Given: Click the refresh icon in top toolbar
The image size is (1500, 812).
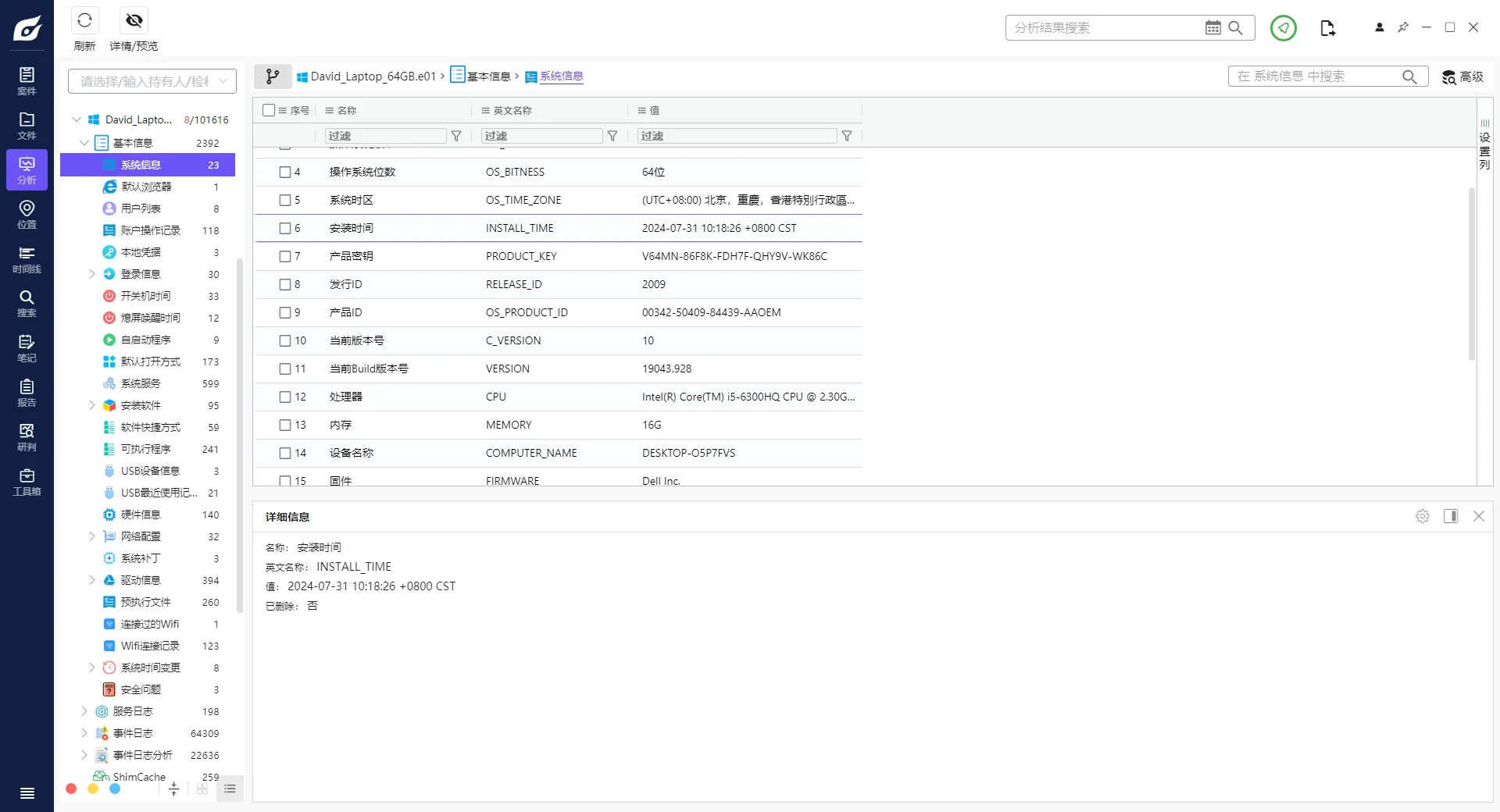Looking at the screenshot, I should click(84, 21).
